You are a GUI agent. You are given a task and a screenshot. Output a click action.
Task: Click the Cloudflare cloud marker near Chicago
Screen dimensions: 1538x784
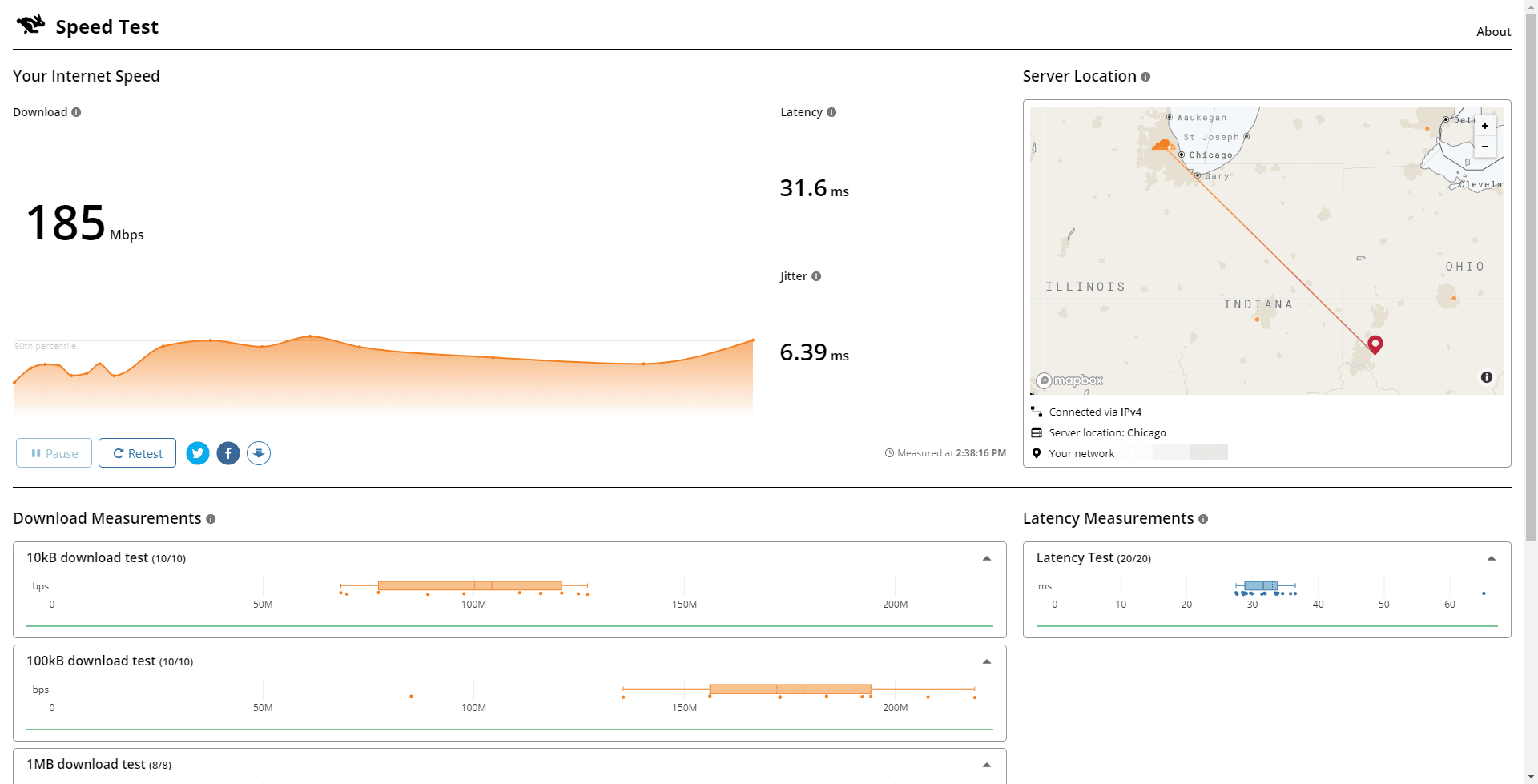pos(1163,144)
